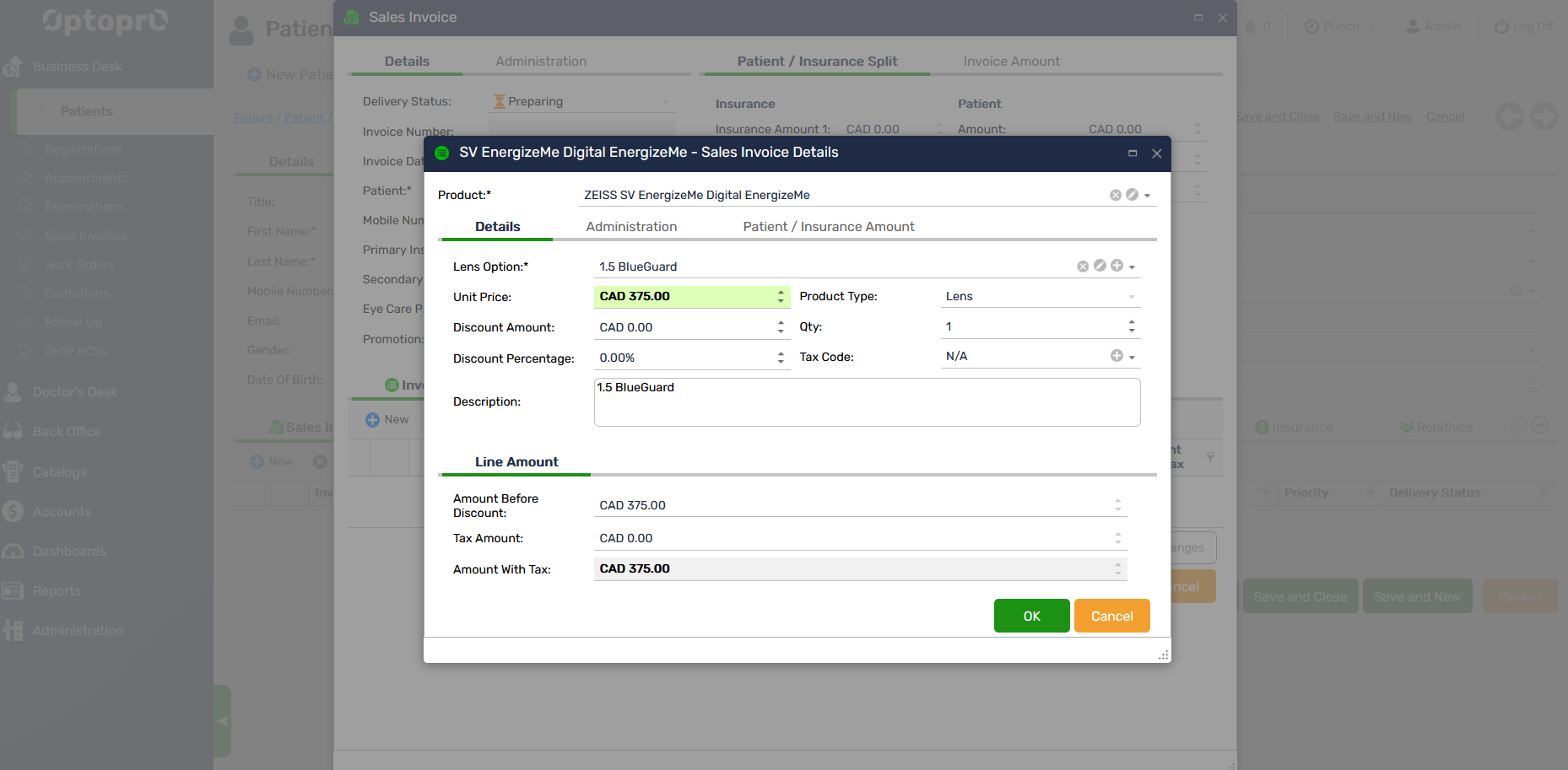Expand the Product dropdown list

pos(1147,196)
